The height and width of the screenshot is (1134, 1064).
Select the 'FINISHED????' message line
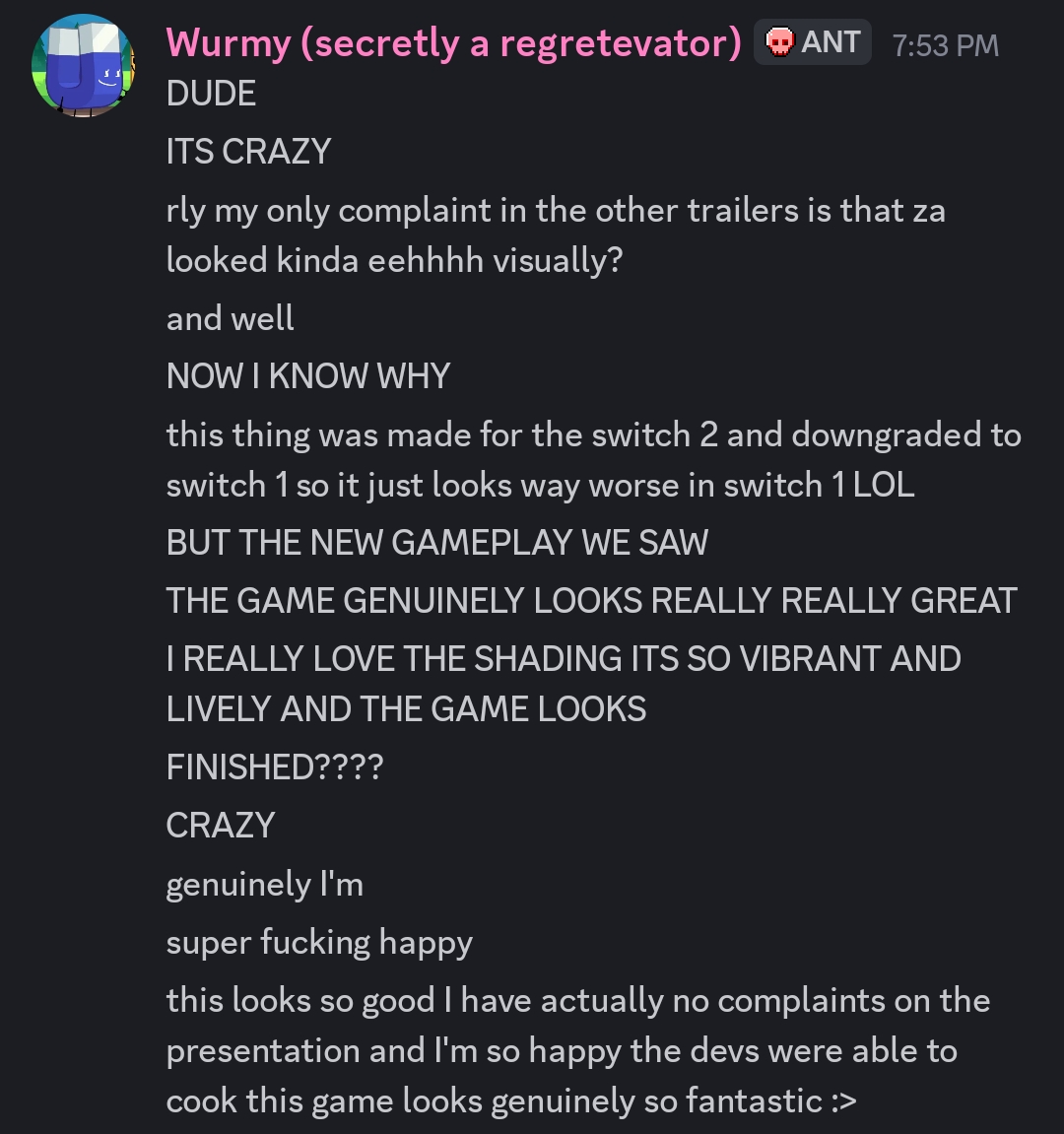[x=274, y=767]
